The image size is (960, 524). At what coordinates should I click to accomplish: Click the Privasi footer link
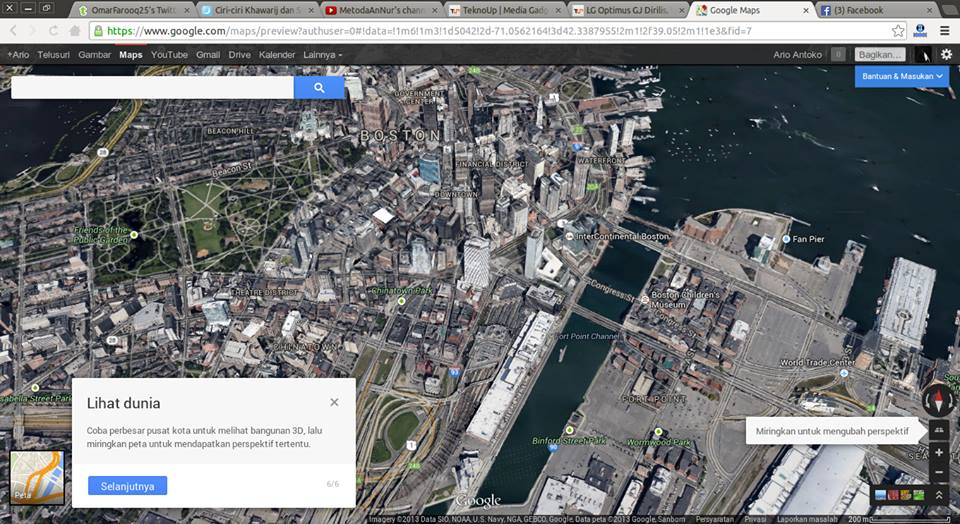click(755, 519)
